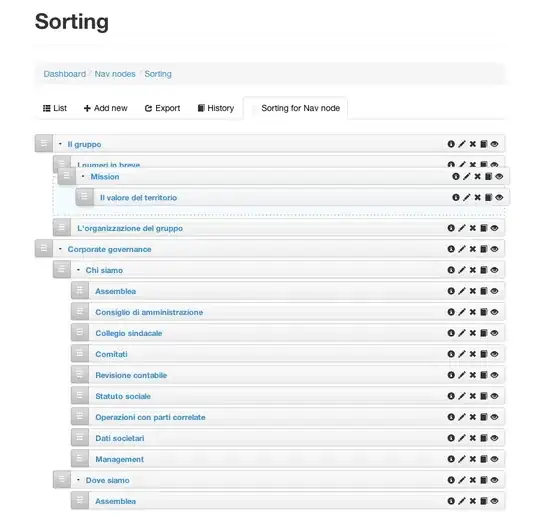Collapse the Chi siamo branch
540x522 pixels.
click(x=79, y=270)
